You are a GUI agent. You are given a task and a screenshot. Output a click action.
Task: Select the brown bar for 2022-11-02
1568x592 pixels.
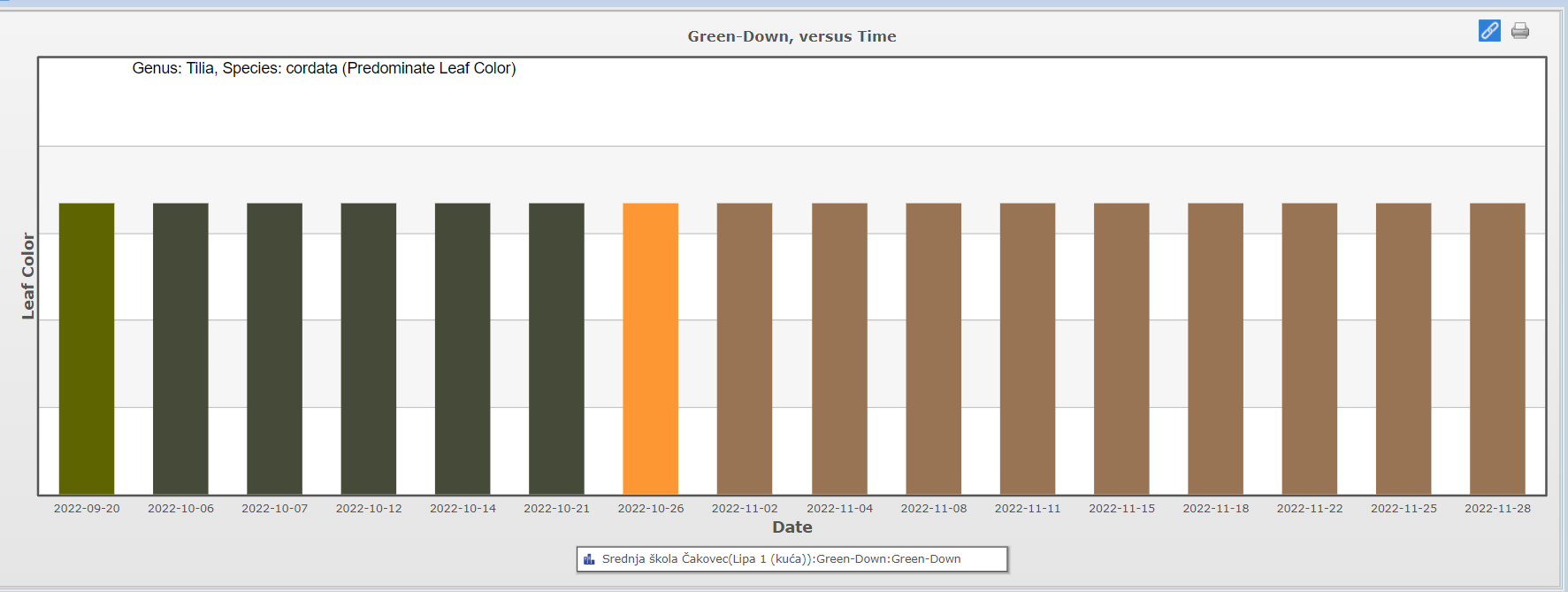tap(744, 349)
